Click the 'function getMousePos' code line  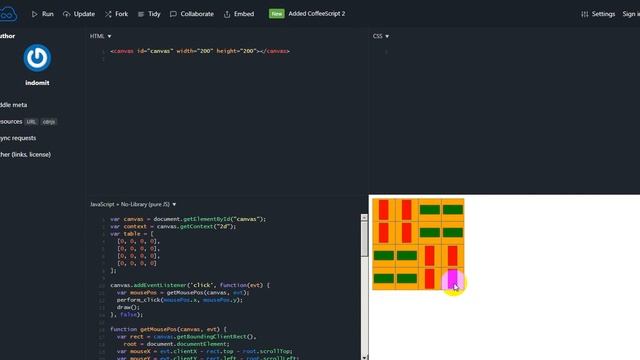168,329
